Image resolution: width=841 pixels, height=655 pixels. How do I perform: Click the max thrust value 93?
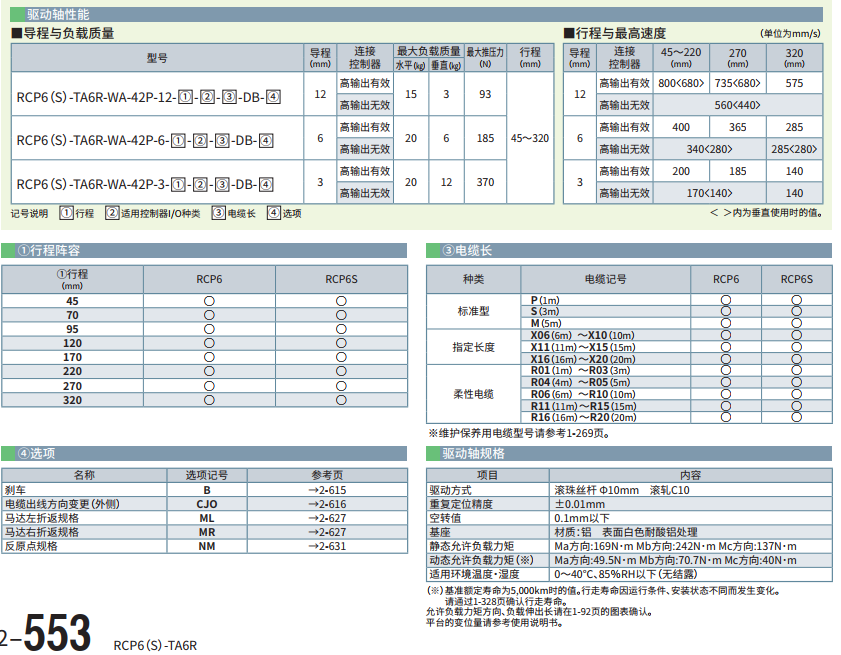485,94
